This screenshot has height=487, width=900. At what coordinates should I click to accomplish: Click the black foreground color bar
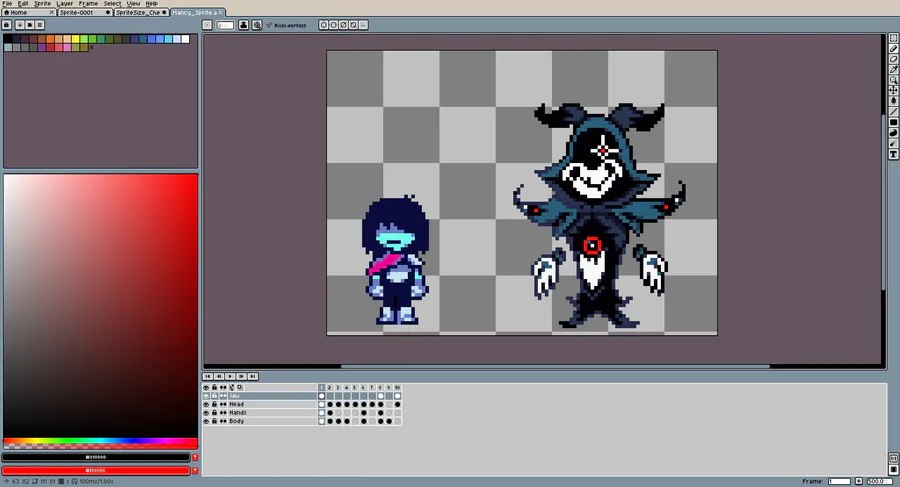pos(96,457)
